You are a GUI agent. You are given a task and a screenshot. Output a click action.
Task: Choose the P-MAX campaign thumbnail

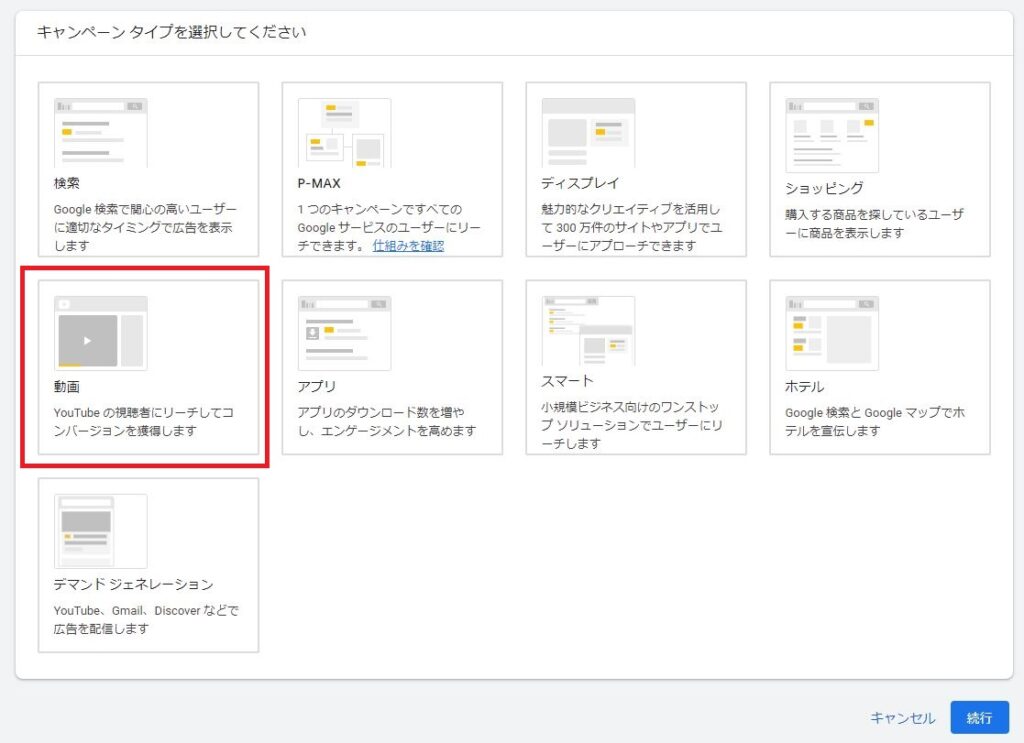(342, 130)
